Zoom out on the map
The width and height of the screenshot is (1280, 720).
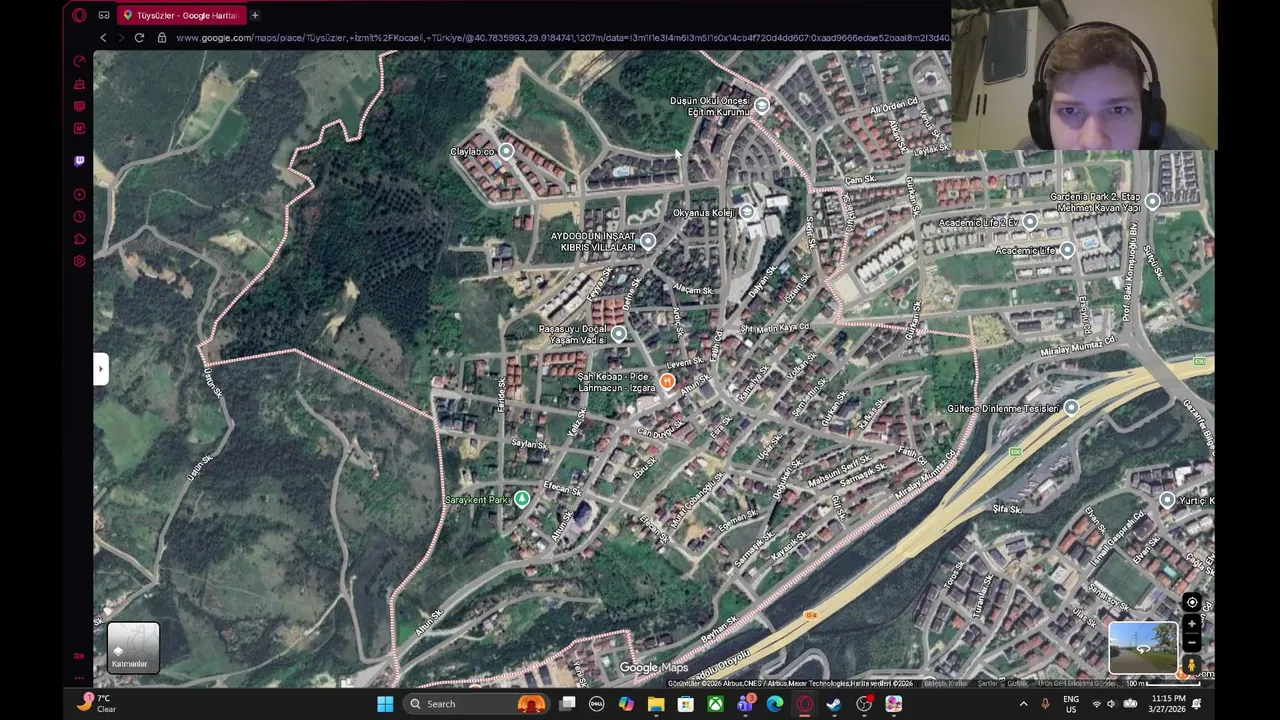click(1191, 643)
